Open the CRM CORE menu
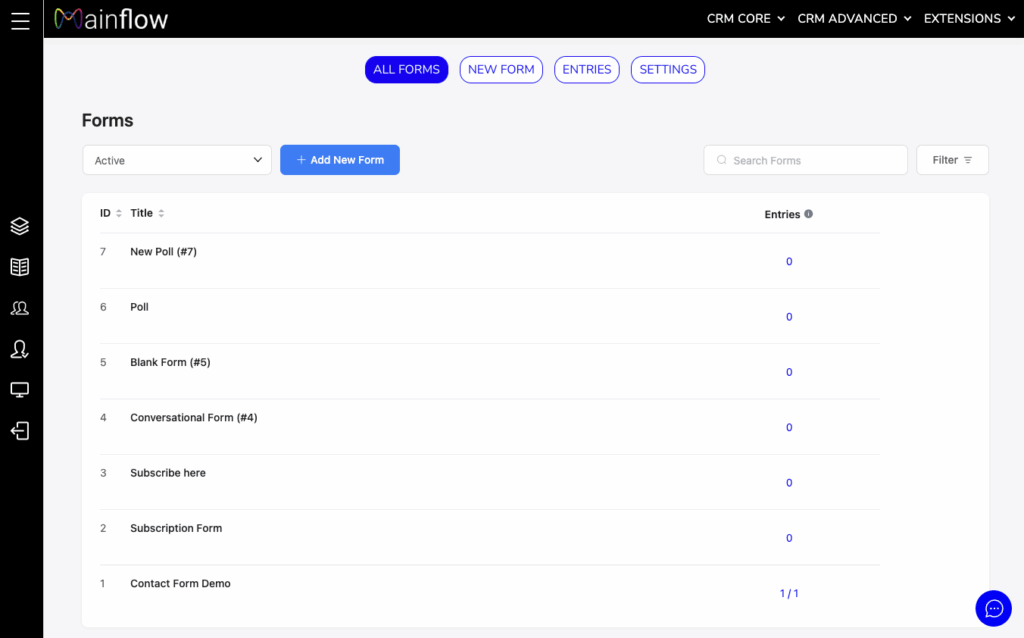The height and width of the screenshot is (638, 1024). (x=745, y=19)
